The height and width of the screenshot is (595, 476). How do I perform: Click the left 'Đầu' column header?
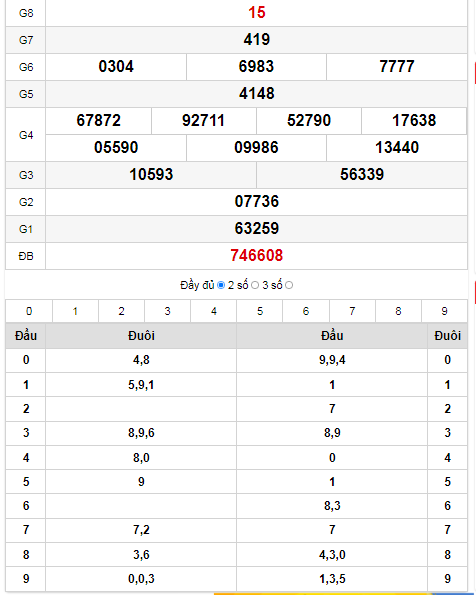[26, 336]
